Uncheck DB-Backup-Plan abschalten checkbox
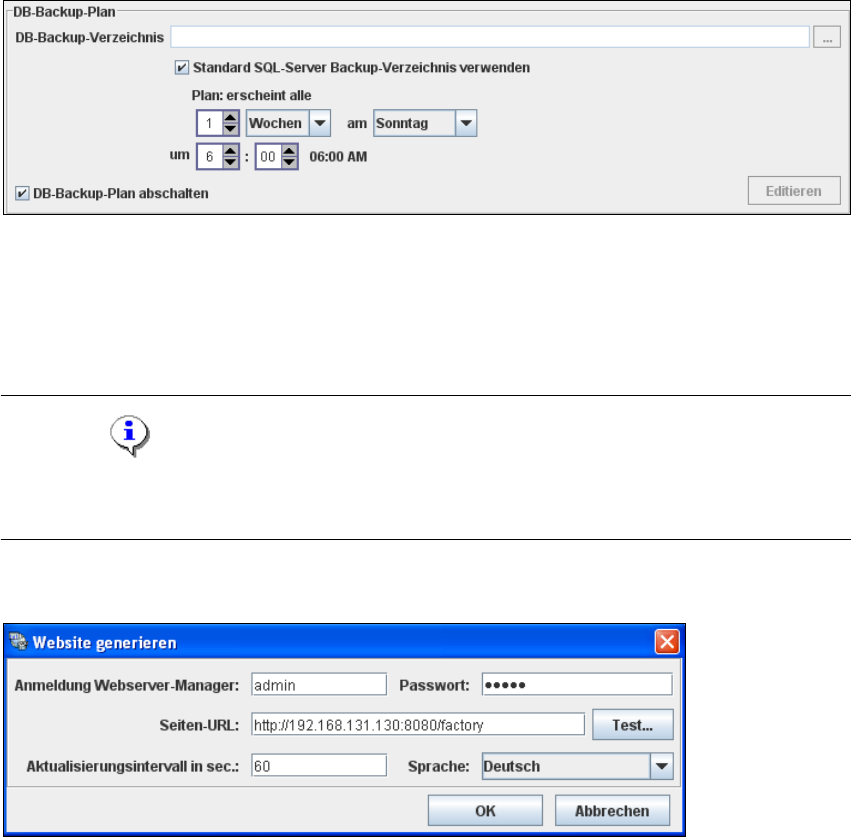 click(22, 193)
